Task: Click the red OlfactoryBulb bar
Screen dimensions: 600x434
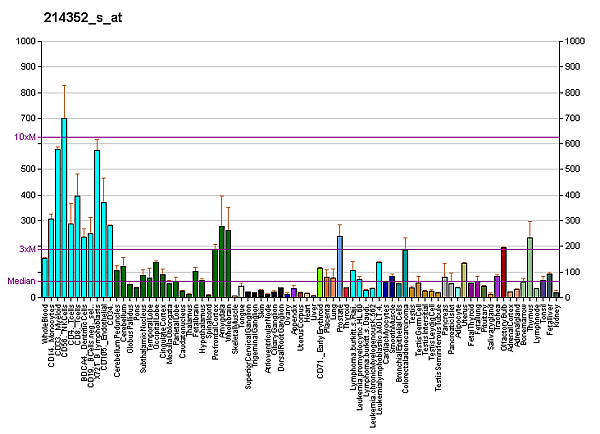Action: (x=504, y=272)
